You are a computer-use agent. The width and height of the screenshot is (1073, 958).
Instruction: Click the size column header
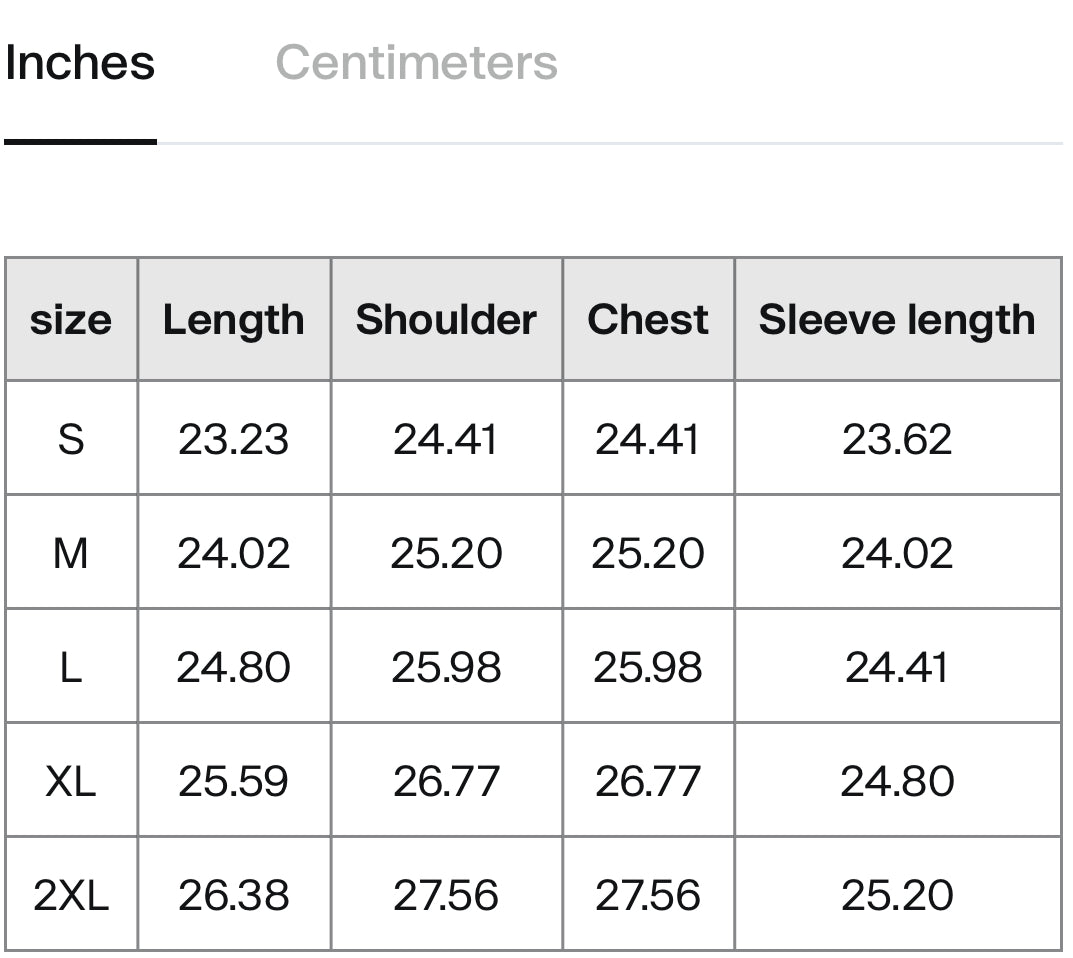tap(71, 320)
